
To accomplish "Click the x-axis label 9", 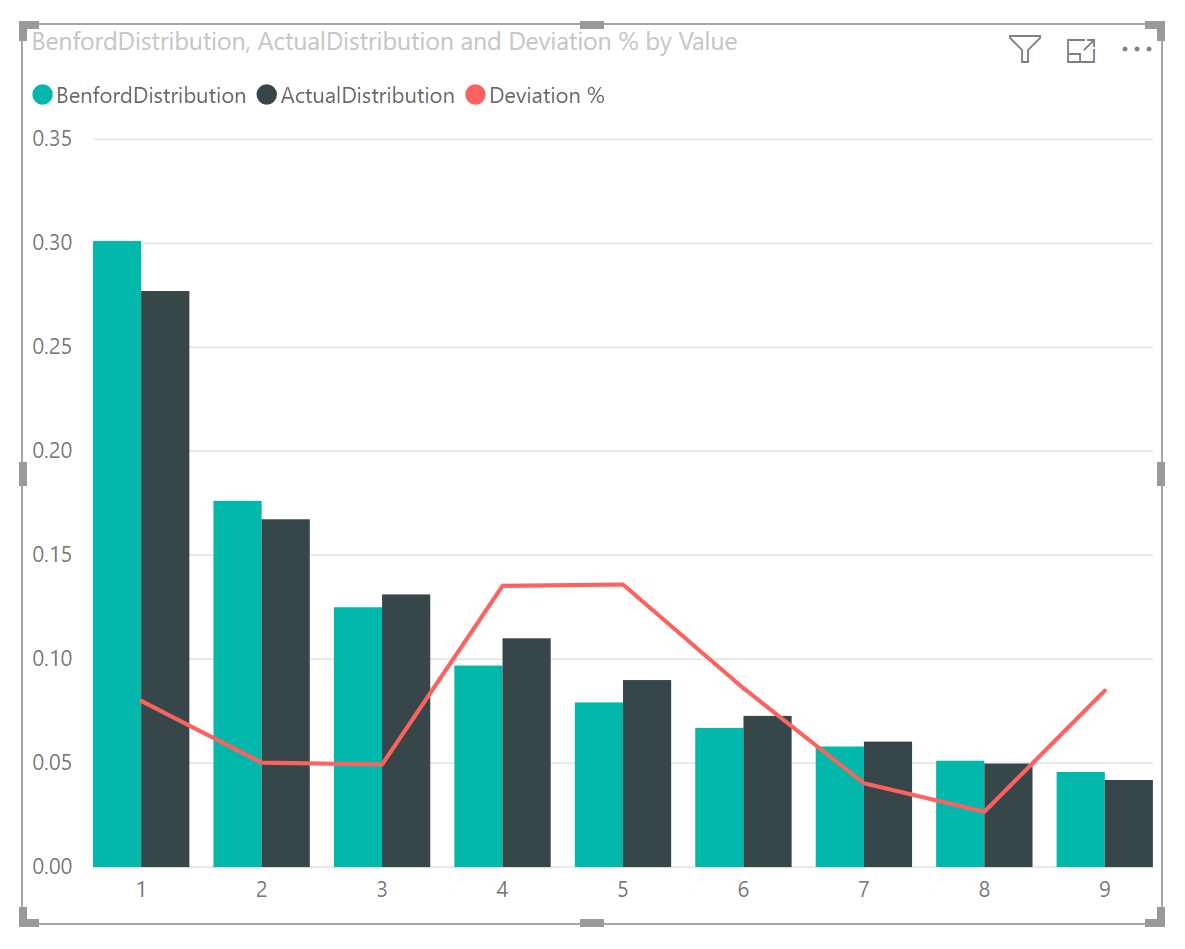I will click(x=1105, y=890).
